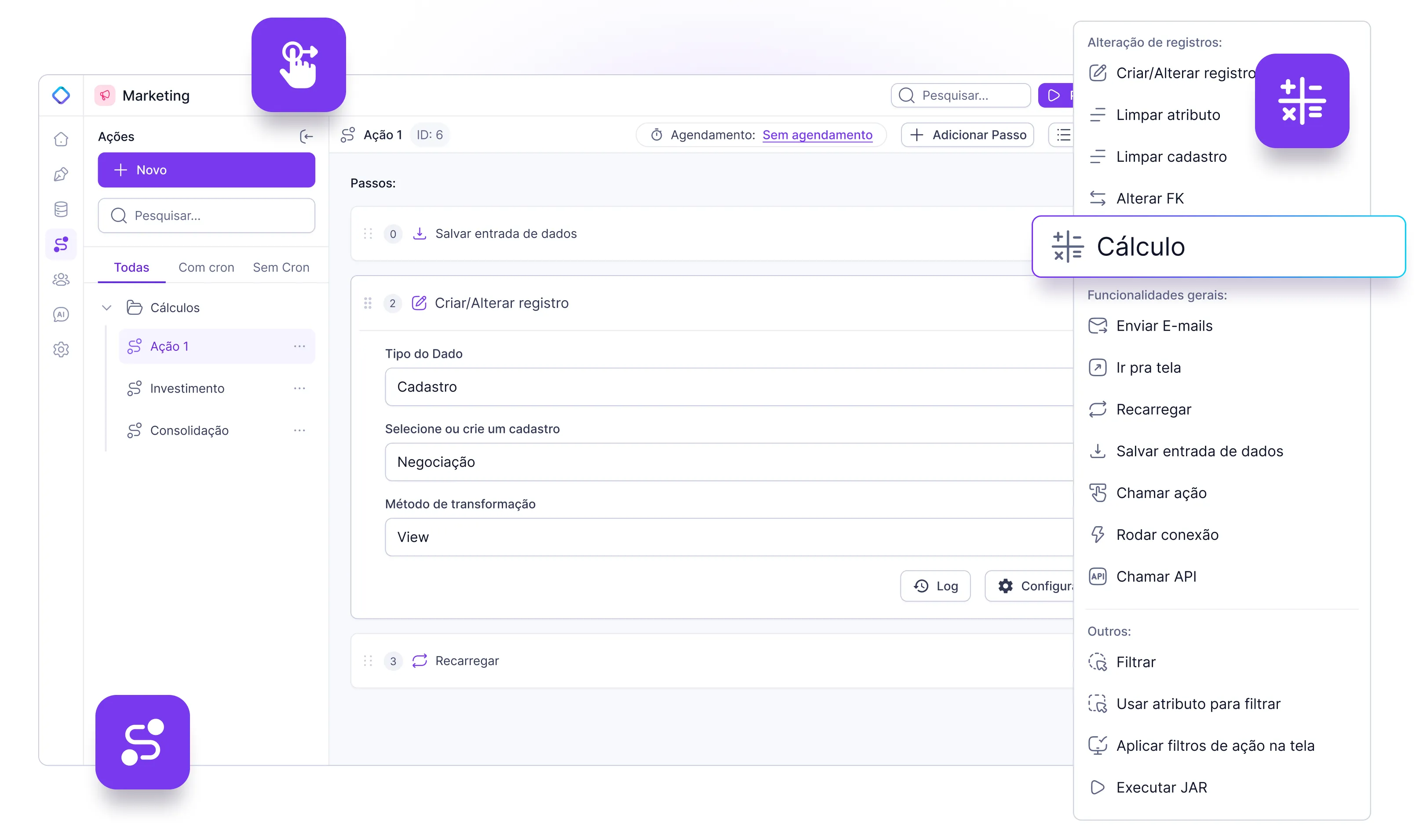Open the settings gear in sidebar

coord(61,350)
